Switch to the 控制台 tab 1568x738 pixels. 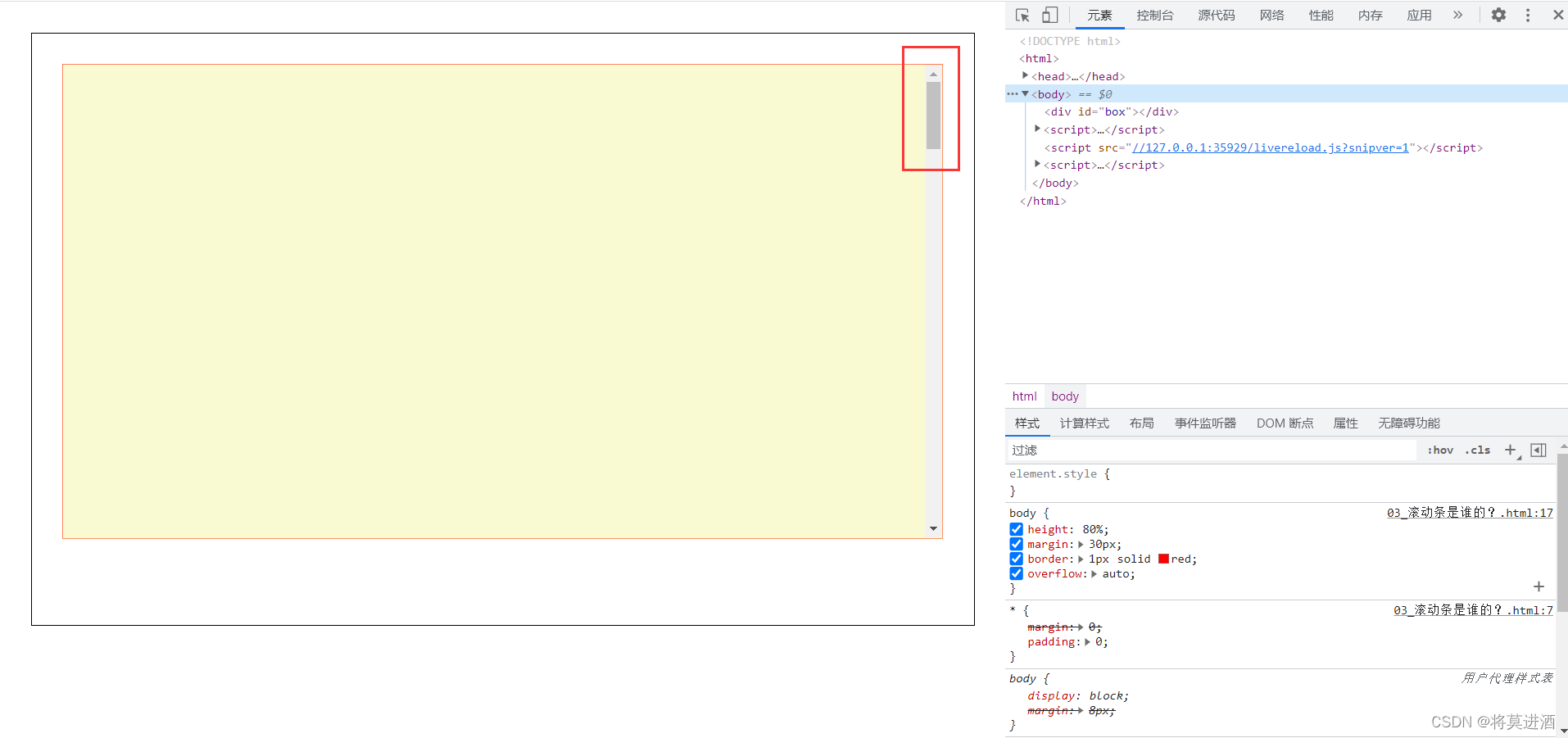pyautogui.click(x=1155, y=15)
